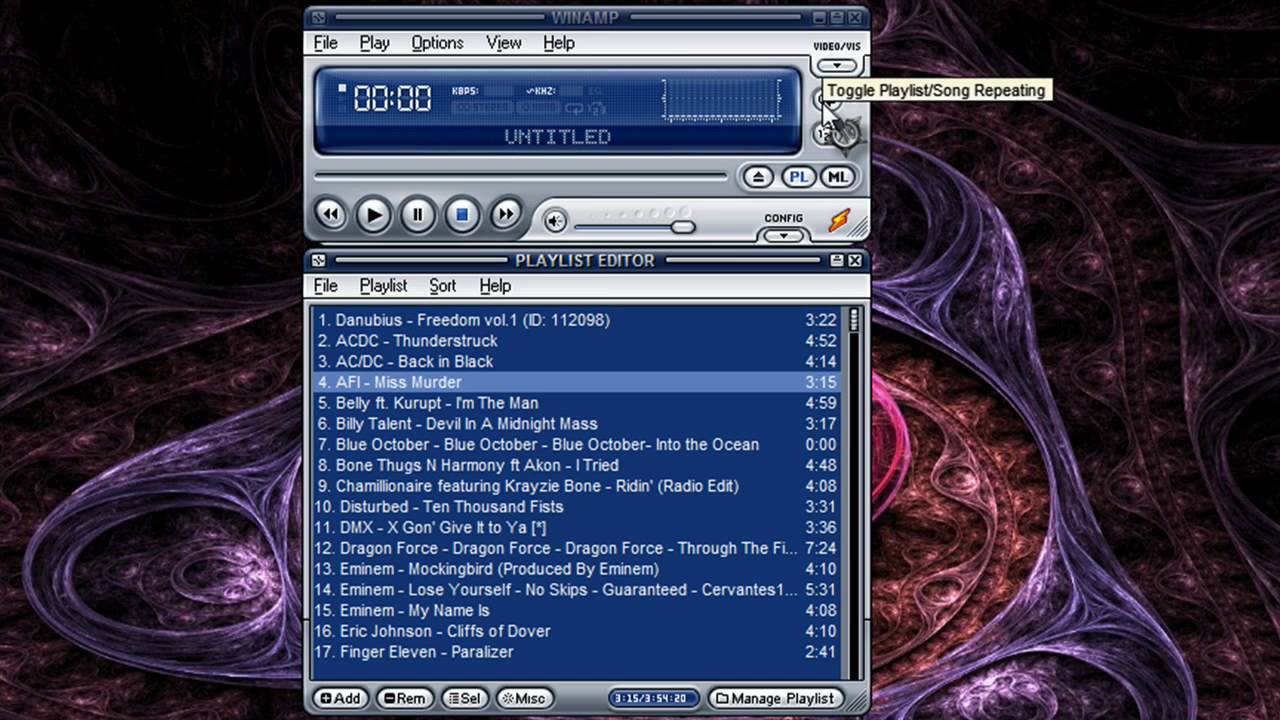
Task: Toggle the PL playlist editor button
Action: [798, 177]
